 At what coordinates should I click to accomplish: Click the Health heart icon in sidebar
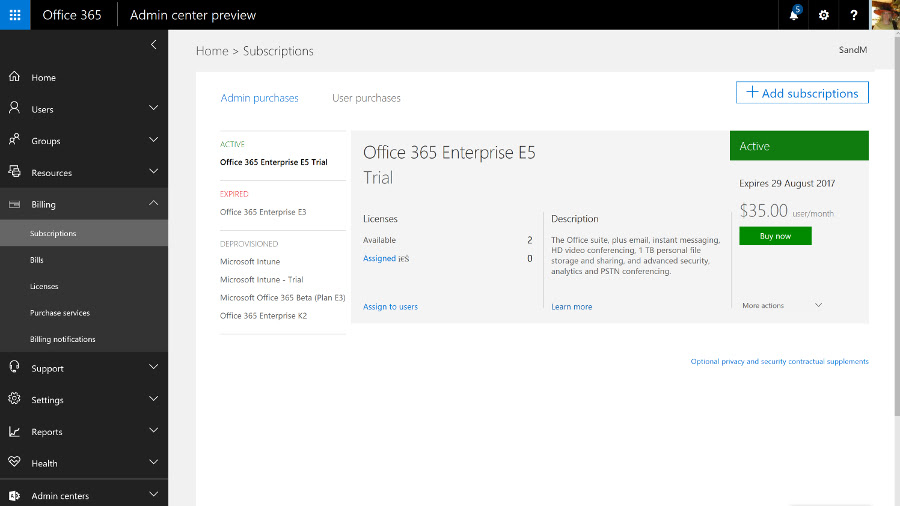(14, 462)
